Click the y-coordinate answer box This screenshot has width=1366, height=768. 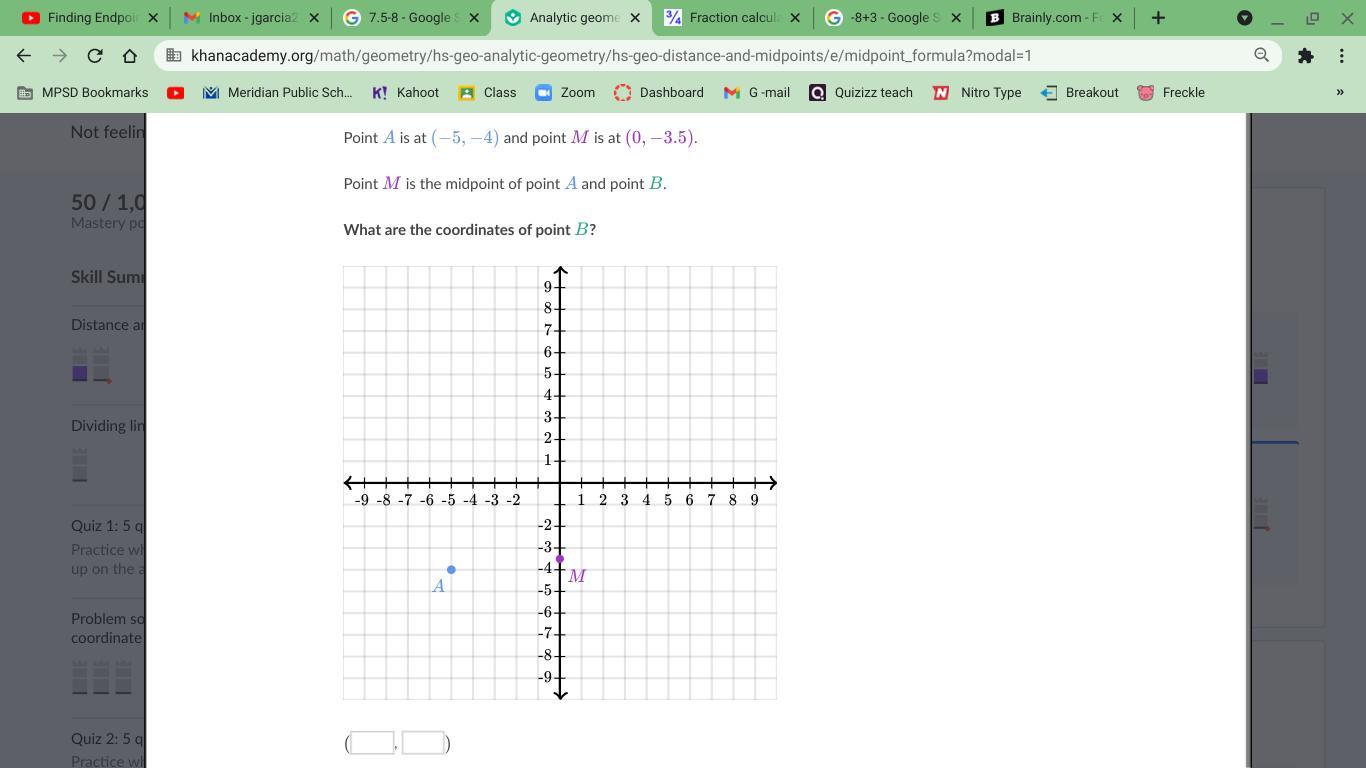[423, 743]
